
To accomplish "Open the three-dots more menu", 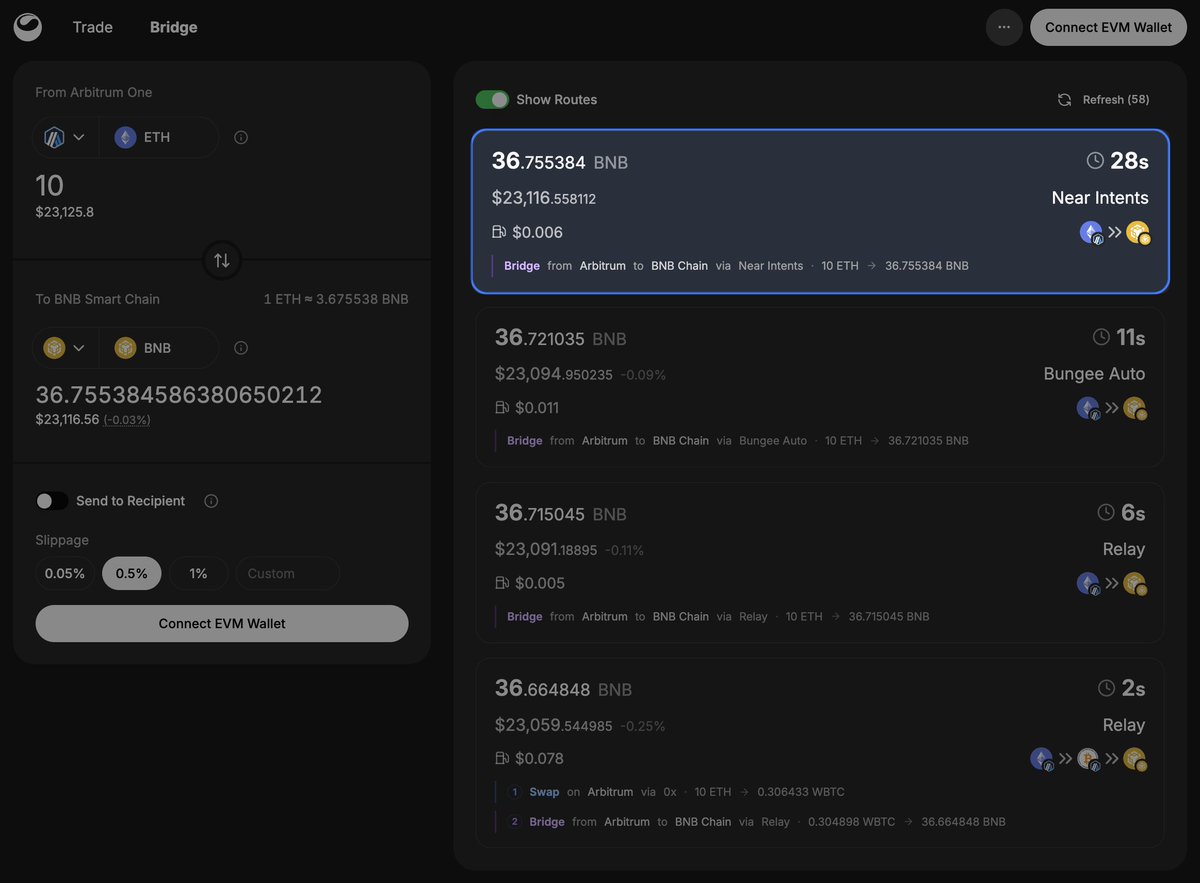I will (1004, 27).
